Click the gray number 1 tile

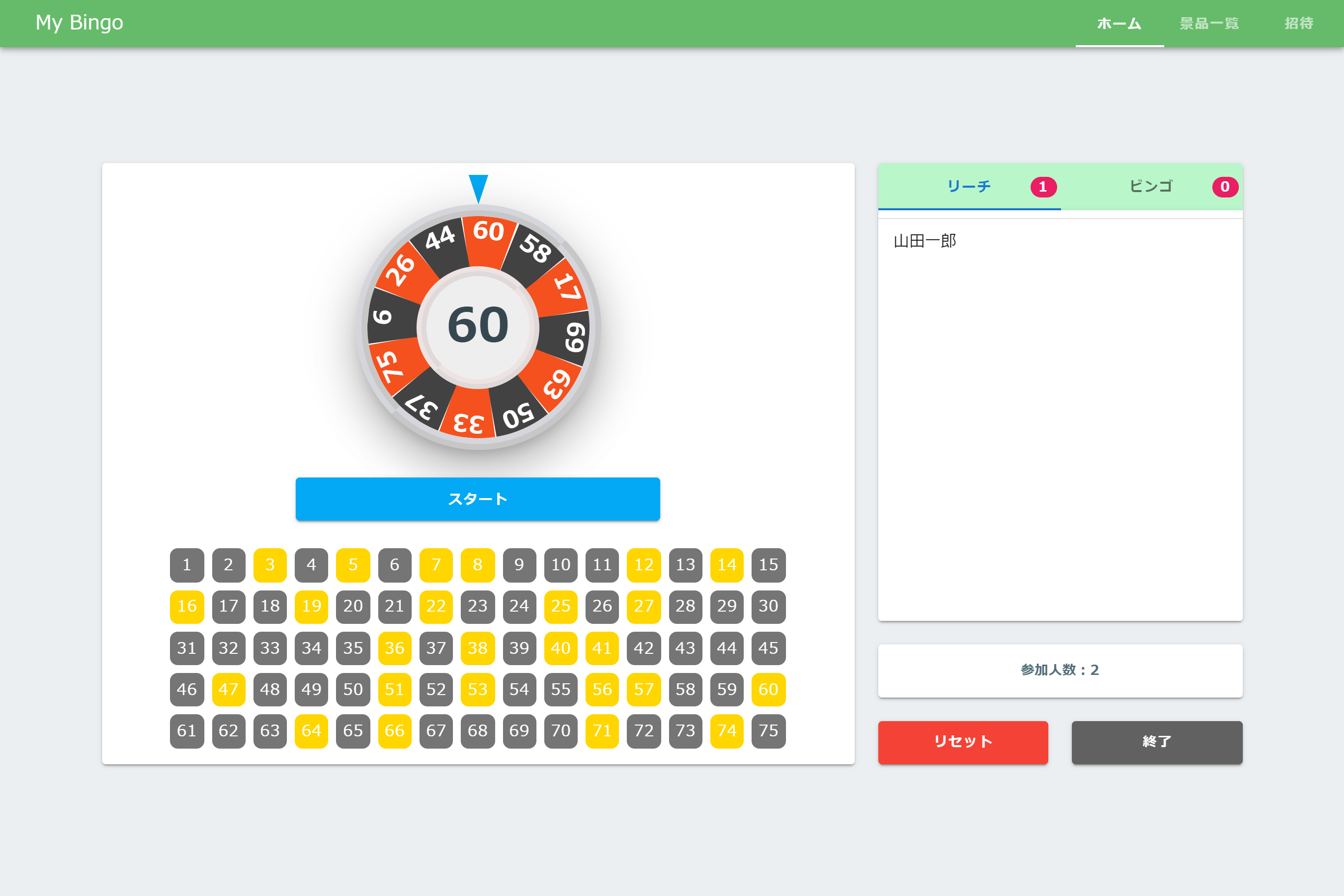click(187, 565)
